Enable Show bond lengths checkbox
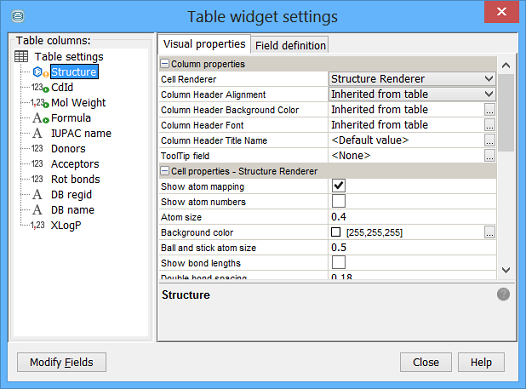Screen dimensions: 526x389 [x=338, y=262]
